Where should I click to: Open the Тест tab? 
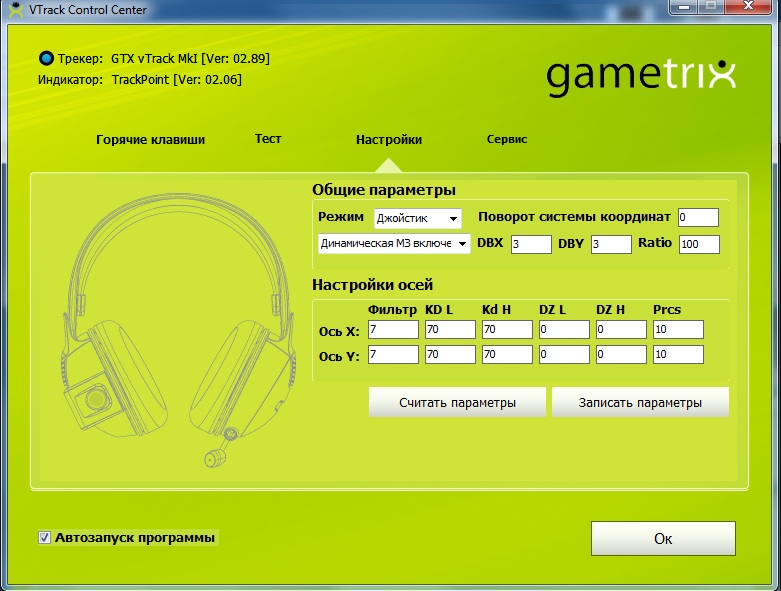click(268, 139)
